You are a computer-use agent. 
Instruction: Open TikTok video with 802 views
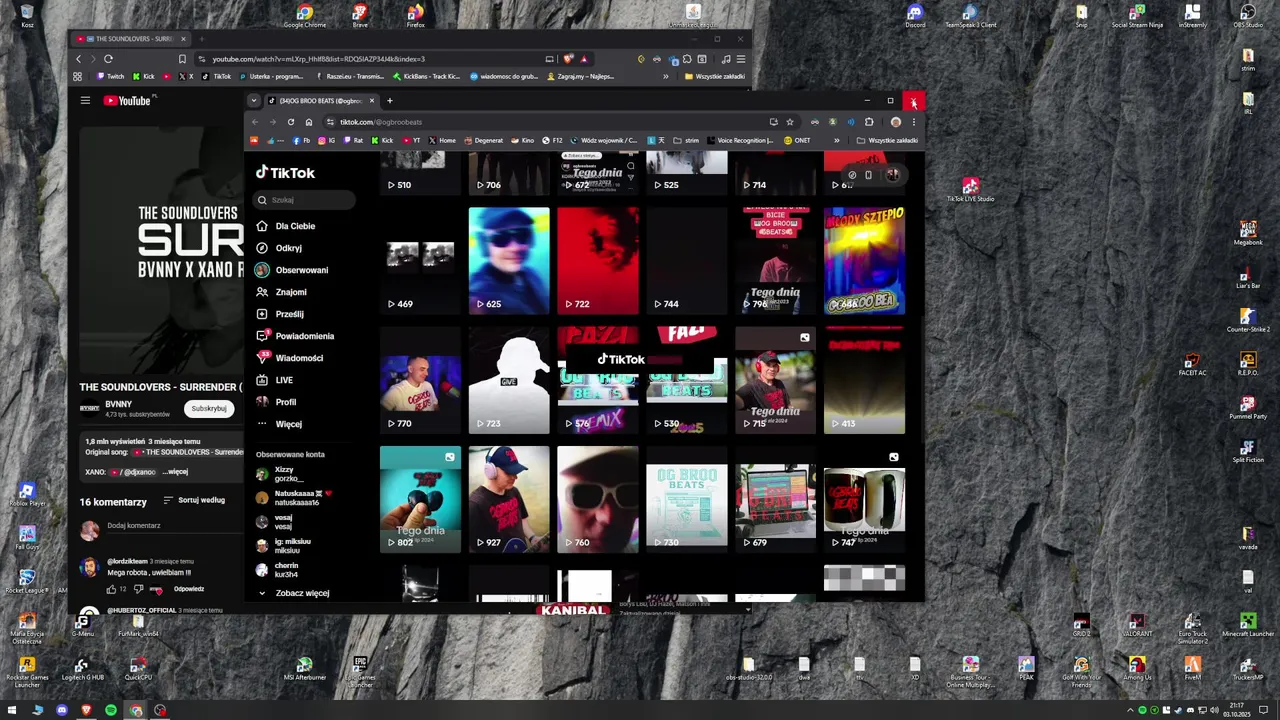[x=420, y=499]
